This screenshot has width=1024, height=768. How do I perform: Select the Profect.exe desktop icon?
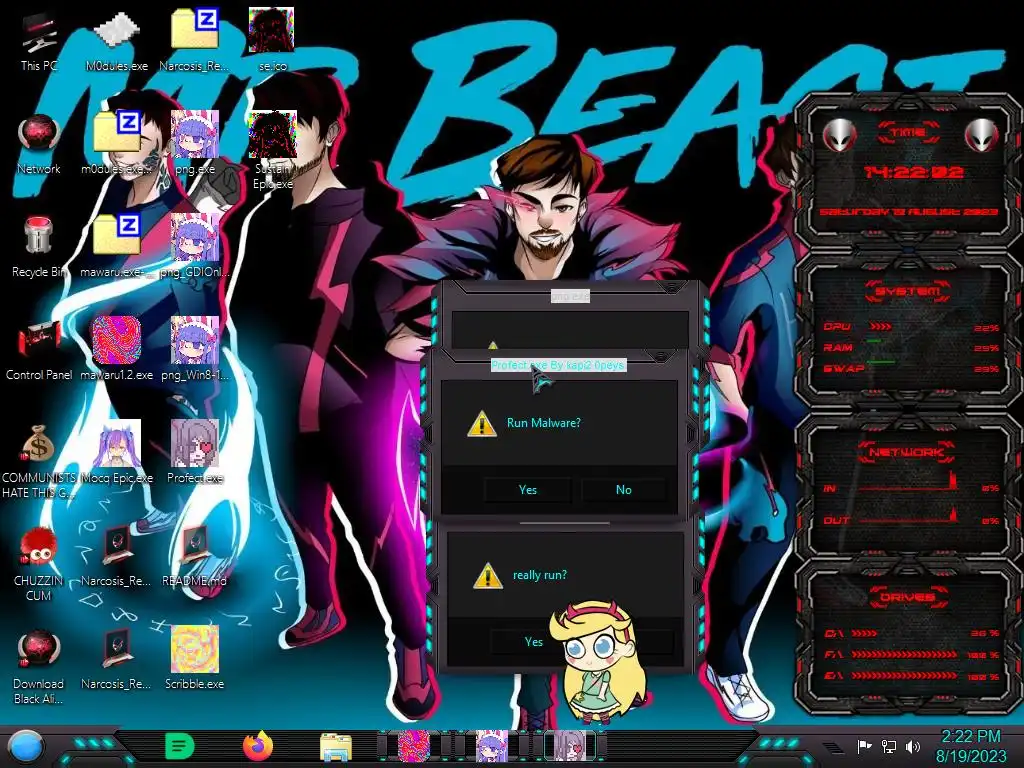click(194, 453)
